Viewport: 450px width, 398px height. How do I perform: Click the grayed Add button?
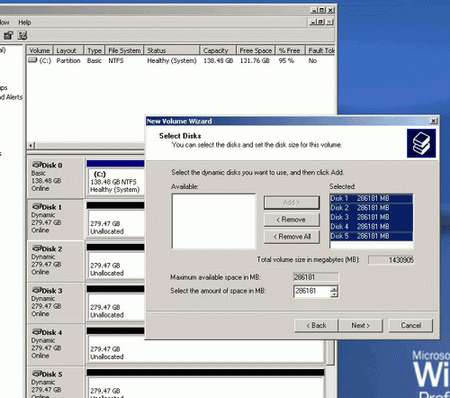[x=292, y=202]
